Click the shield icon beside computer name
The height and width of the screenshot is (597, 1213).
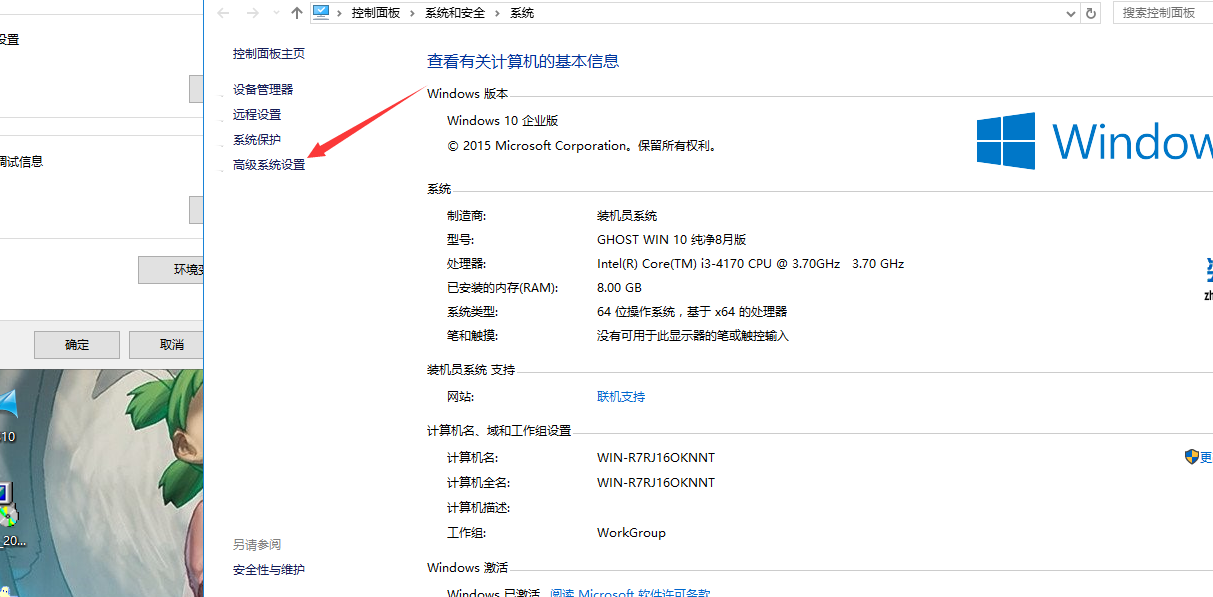(1191, 457)
